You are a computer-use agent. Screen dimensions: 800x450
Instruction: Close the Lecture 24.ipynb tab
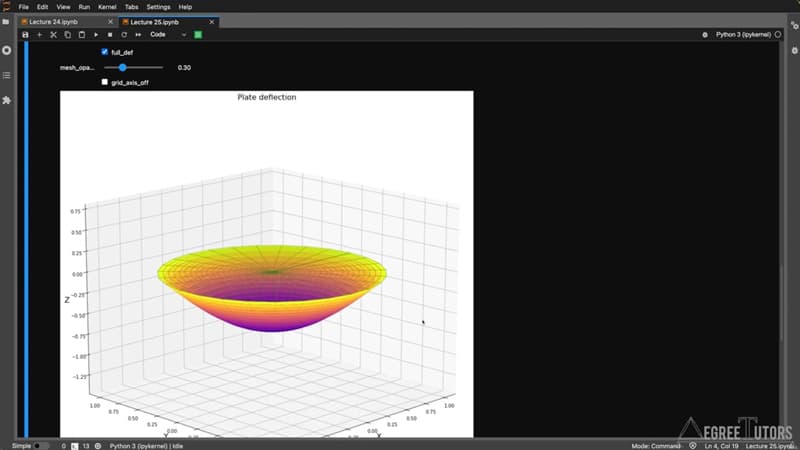[x=110, y=22]
